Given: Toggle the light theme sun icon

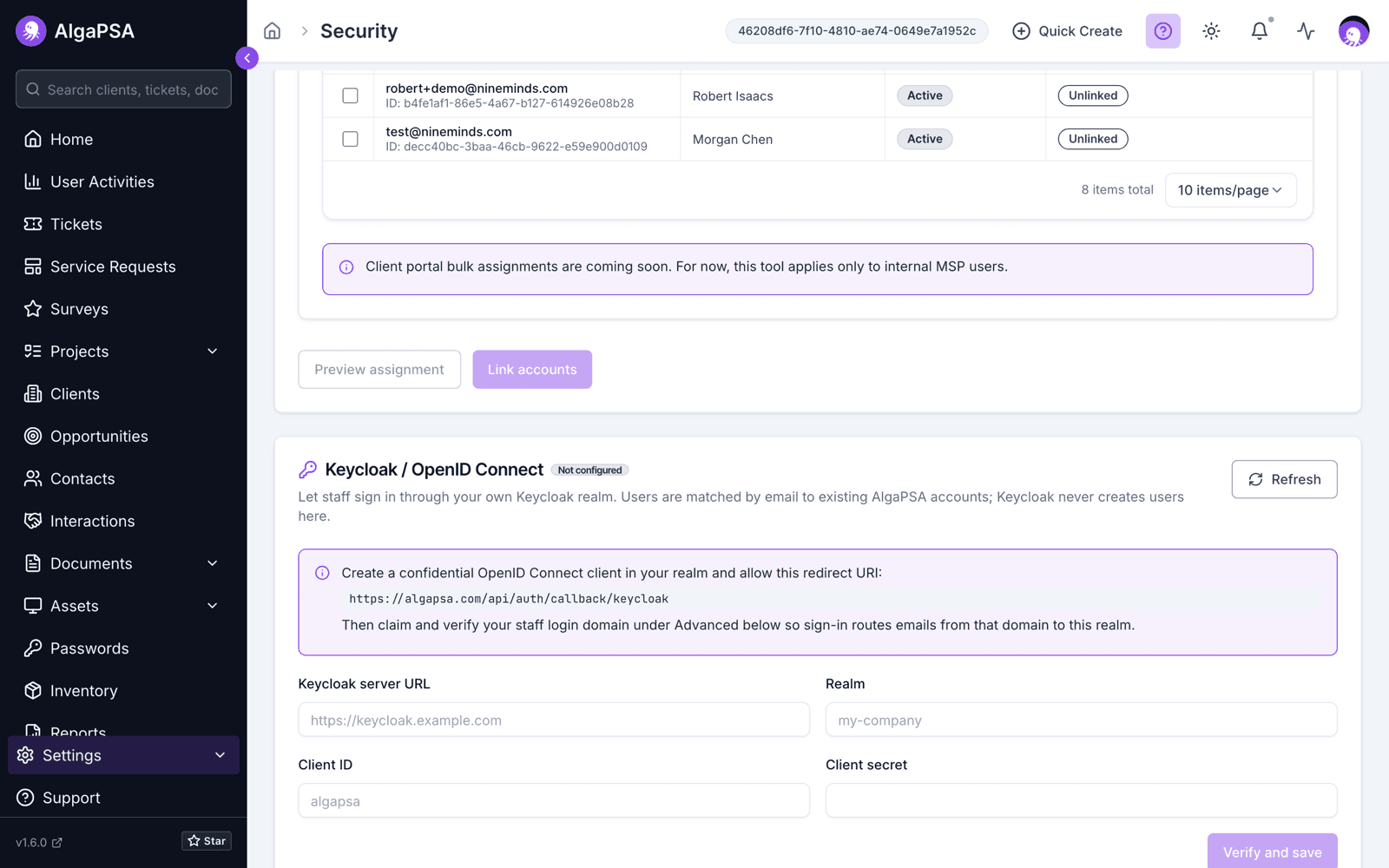Looking at the screenshot, I should click(x=1211, y=31).
